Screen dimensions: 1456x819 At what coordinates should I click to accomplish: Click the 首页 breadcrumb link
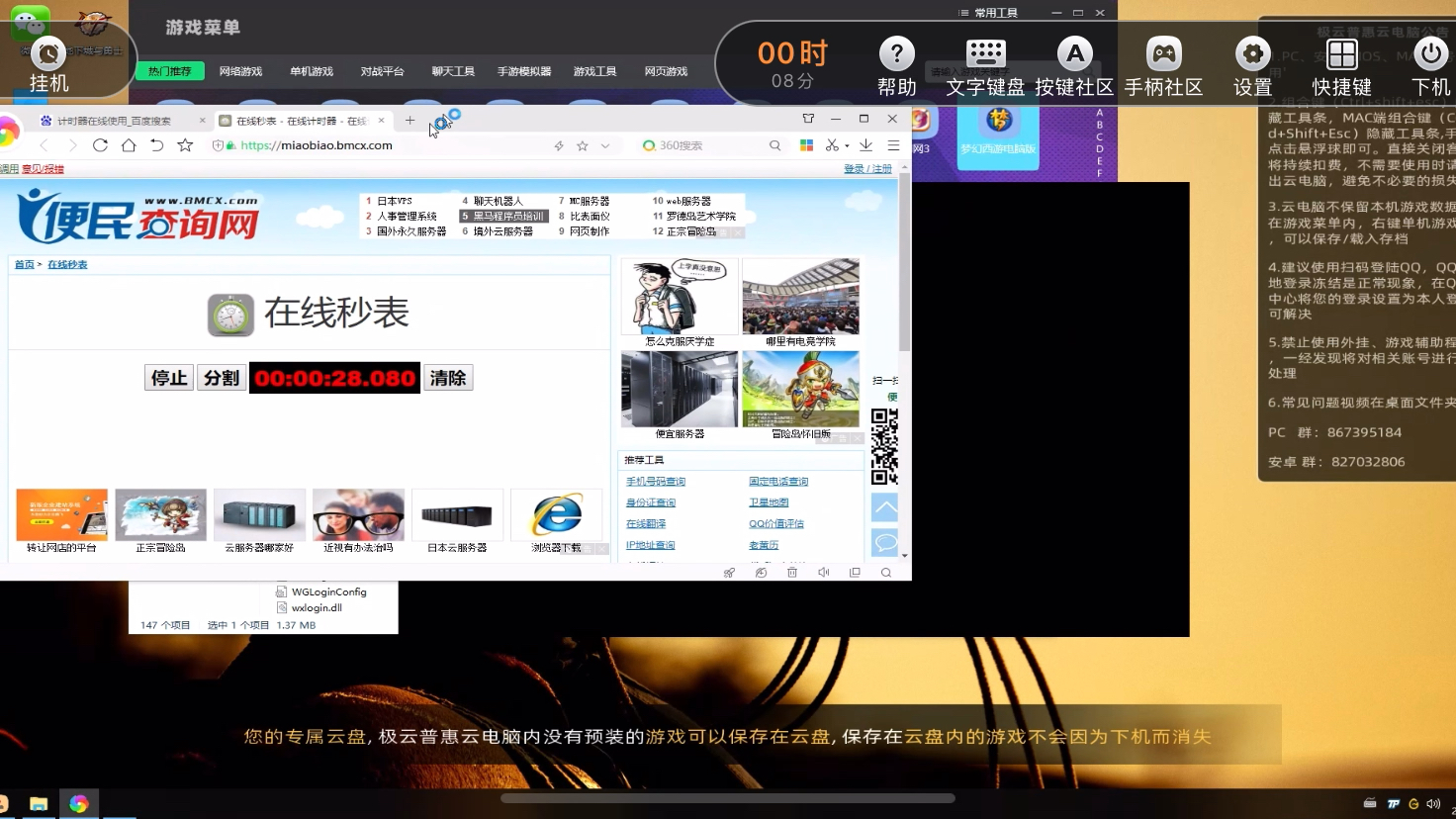24,264
